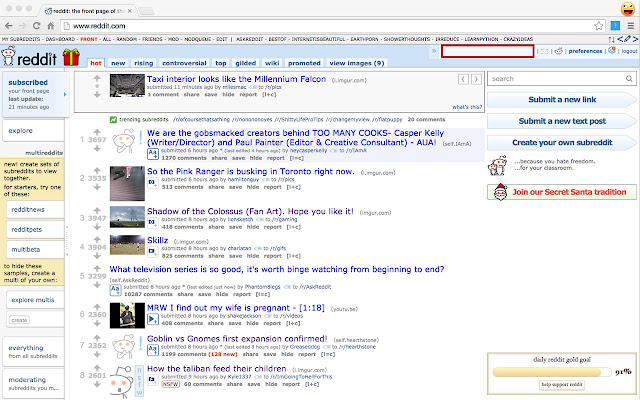Click the create multi button
The image size is (640, 400).
point(19,320)
